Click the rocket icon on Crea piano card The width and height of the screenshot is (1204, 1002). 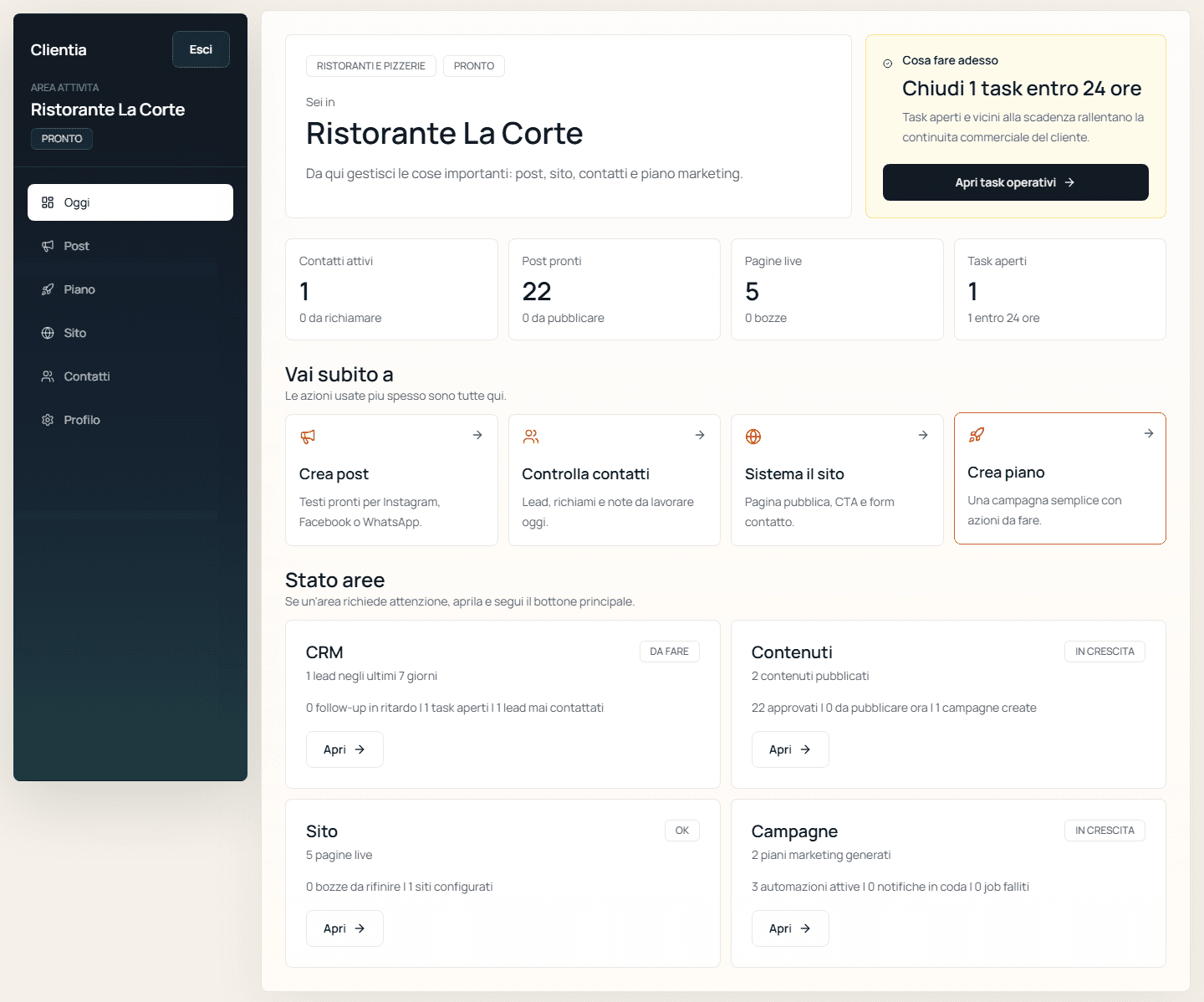pos(977,435)
